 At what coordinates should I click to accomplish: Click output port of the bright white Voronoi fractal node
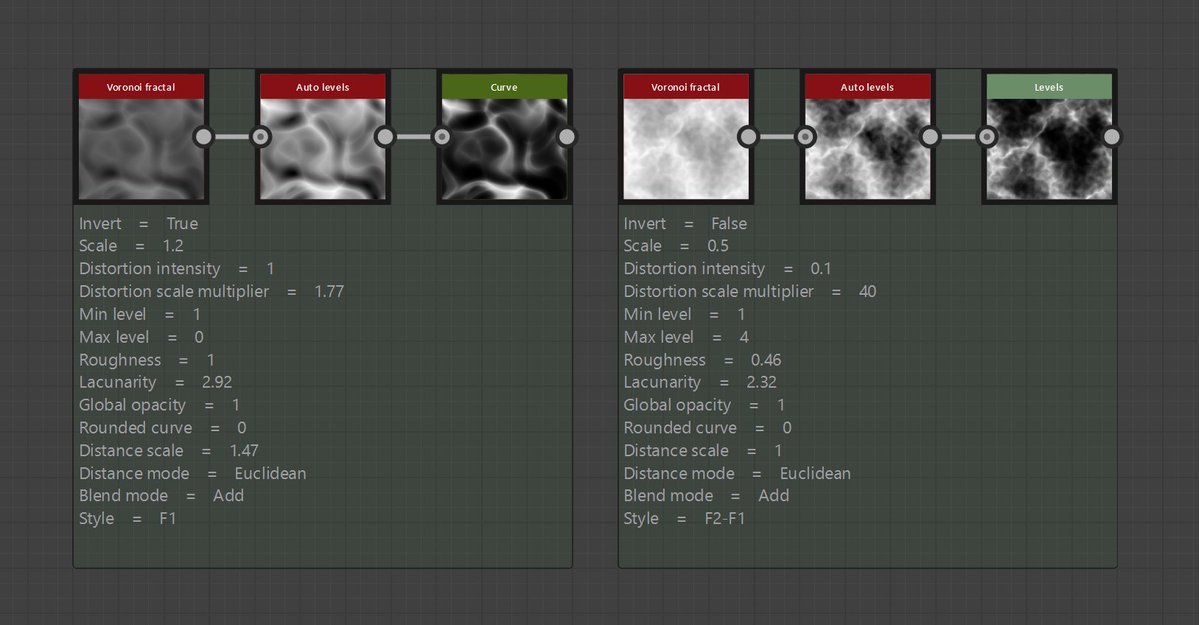tap(748, 137)
